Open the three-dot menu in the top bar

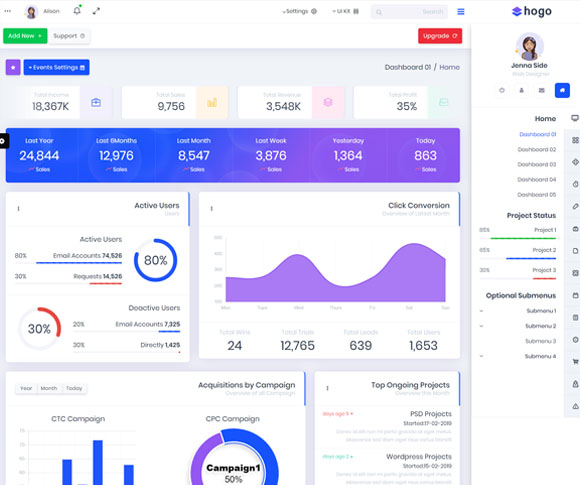(x=7, y=11)
